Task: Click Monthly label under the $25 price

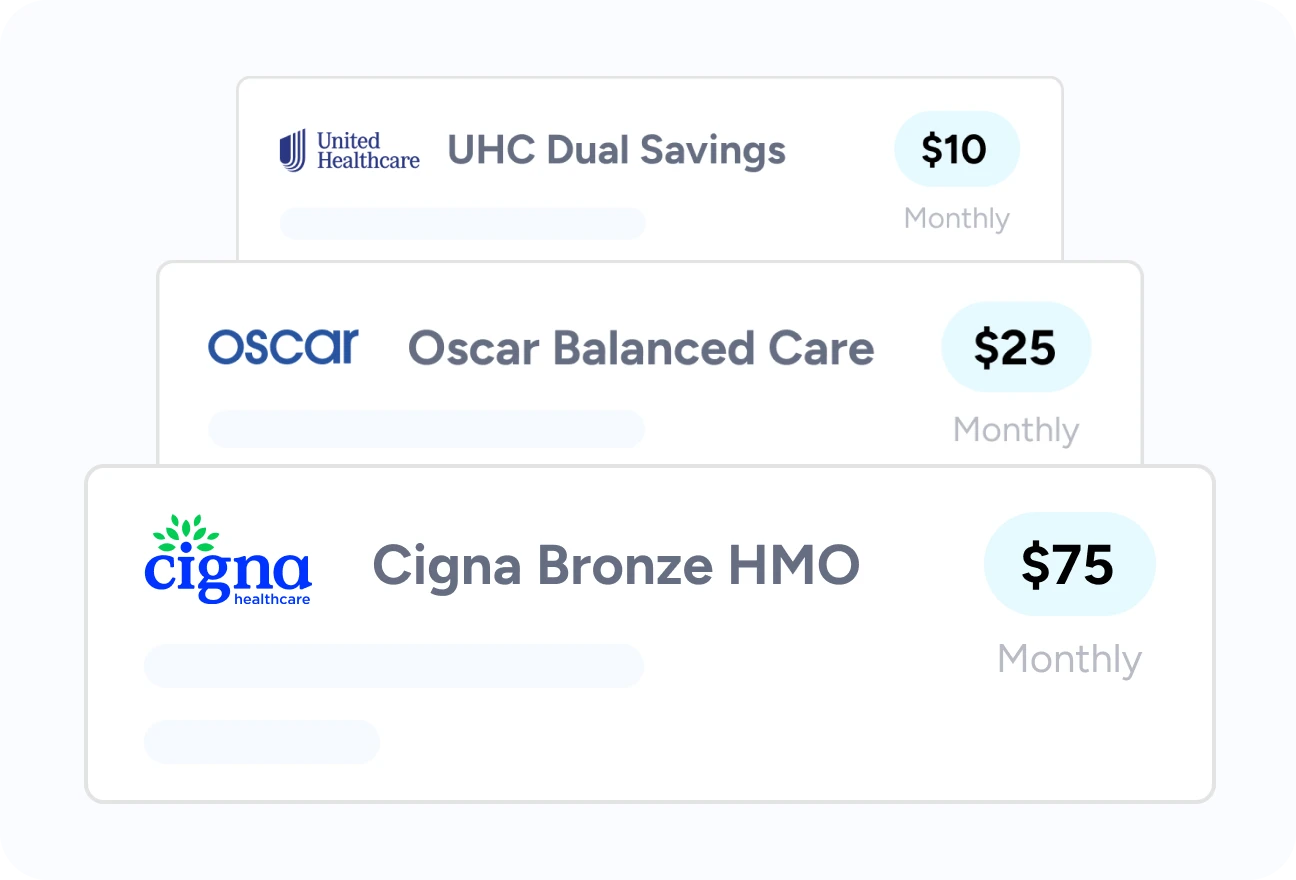Action: (1016, 430)
